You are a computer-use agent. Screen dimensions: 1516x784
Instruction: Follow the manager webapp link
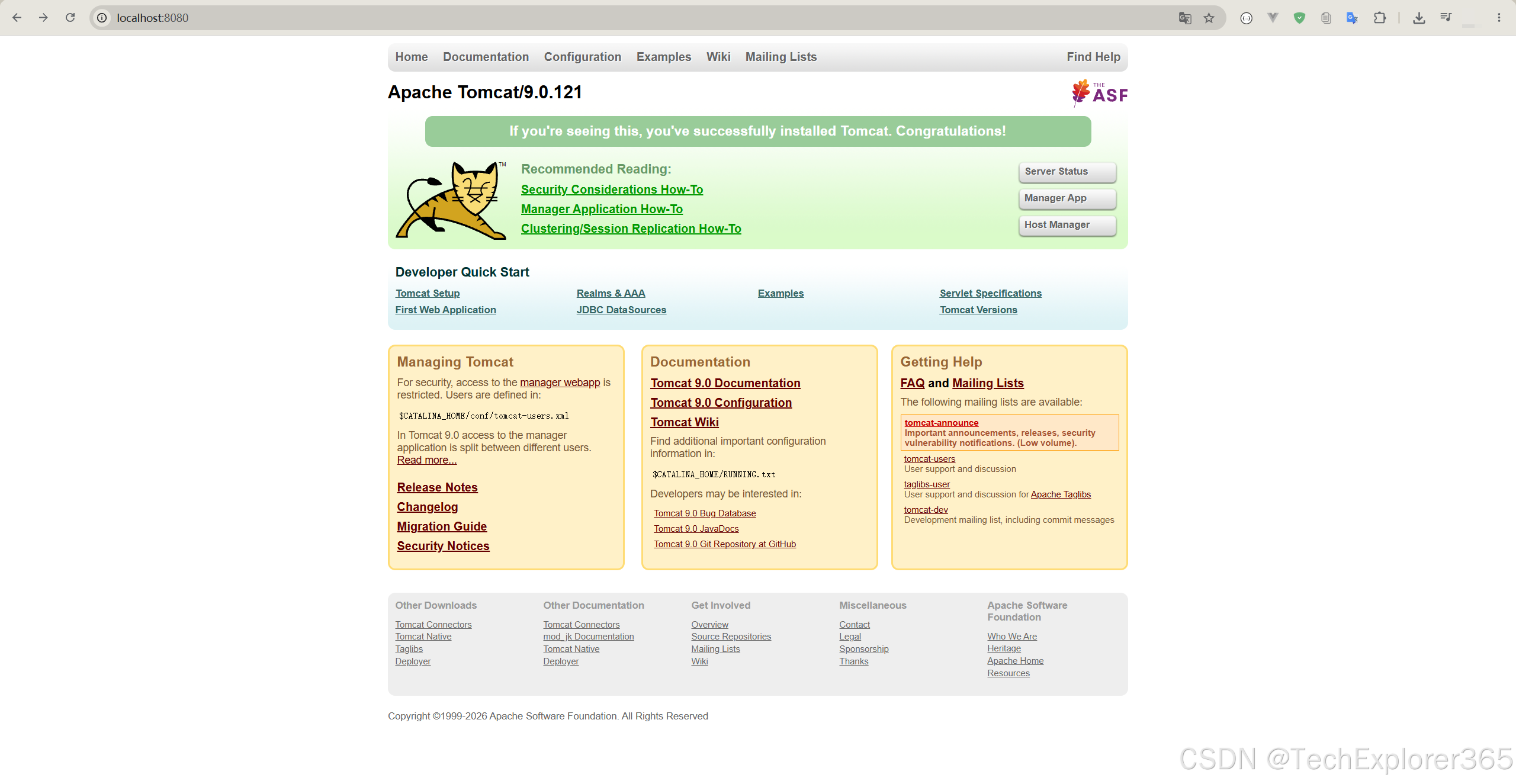[x=560, y=383]
